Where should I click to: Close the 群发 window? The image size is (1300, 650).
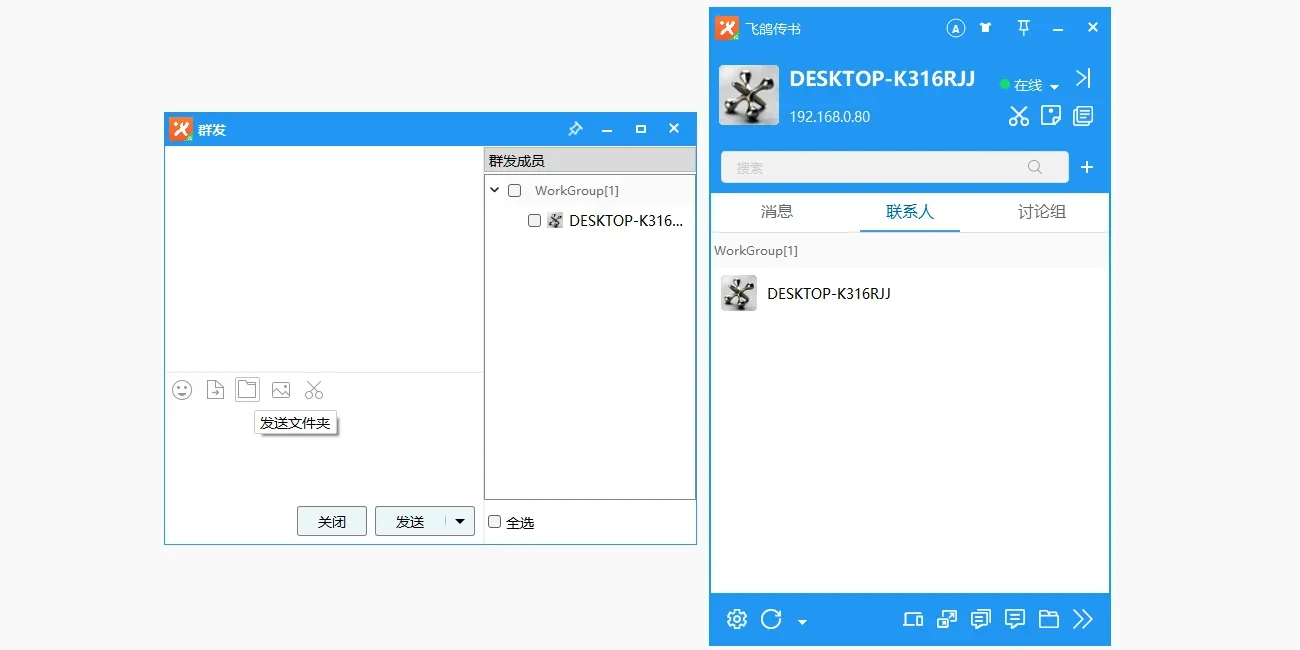coord(674,129)
